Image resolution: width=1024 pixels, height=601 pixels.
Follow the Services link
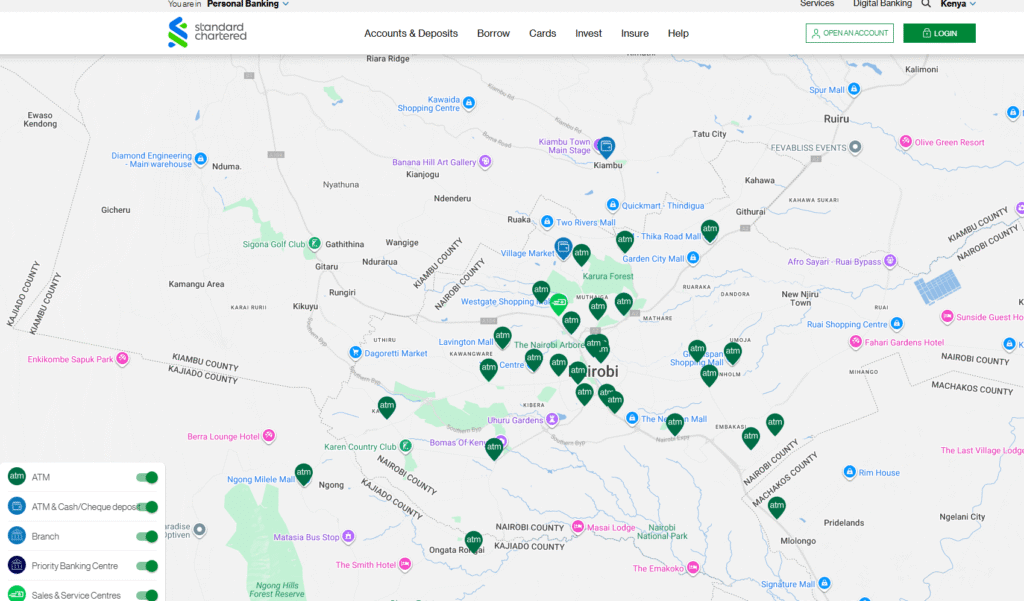point(817,4)
